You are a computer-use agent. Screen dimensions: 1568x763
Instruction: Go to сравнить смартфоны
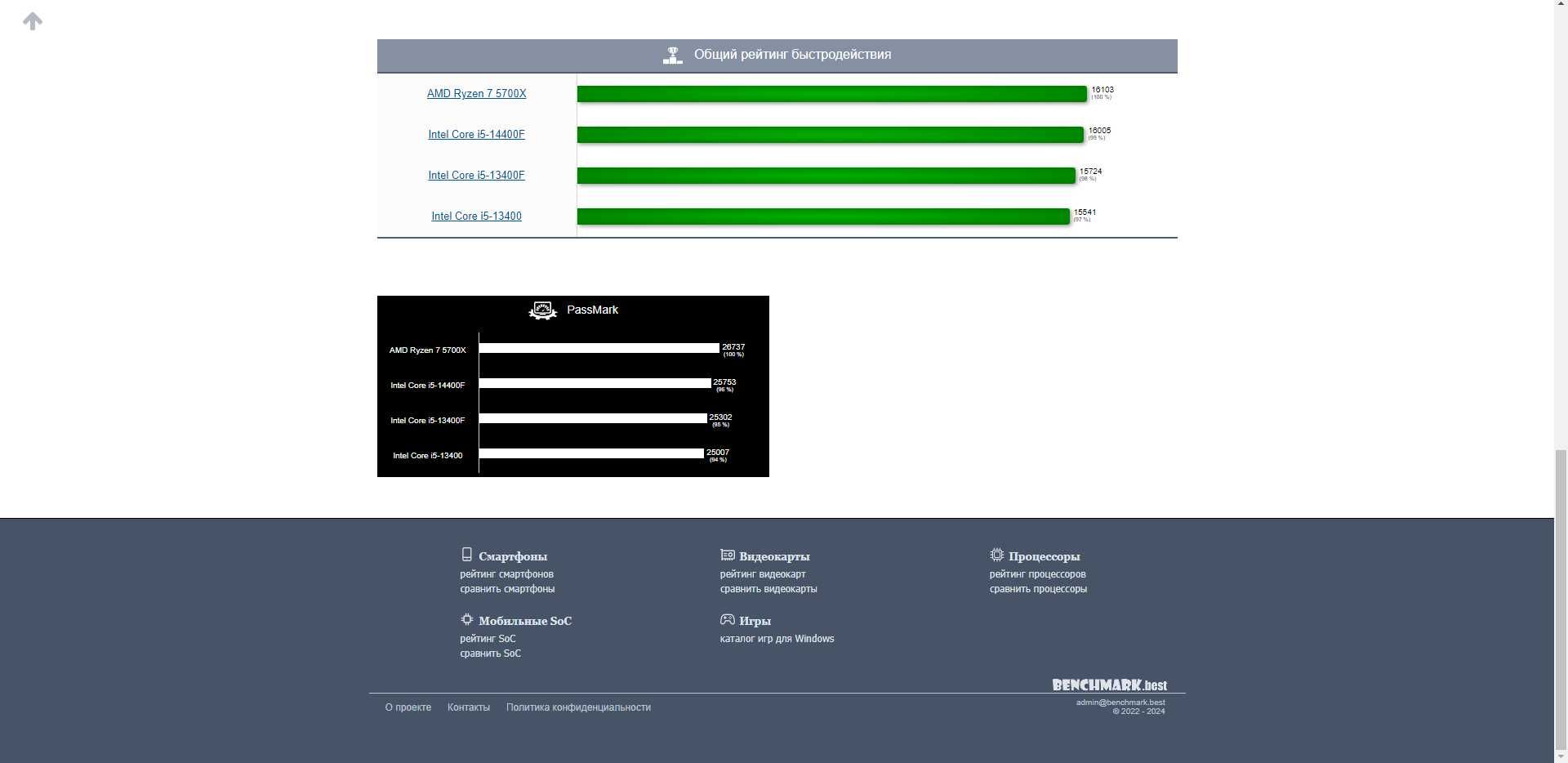click(507, 589)
